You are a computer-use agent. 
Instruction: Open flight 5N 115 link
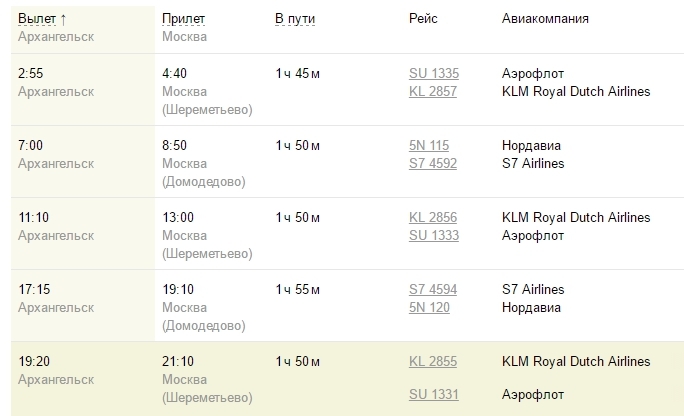tap(429, 145)
